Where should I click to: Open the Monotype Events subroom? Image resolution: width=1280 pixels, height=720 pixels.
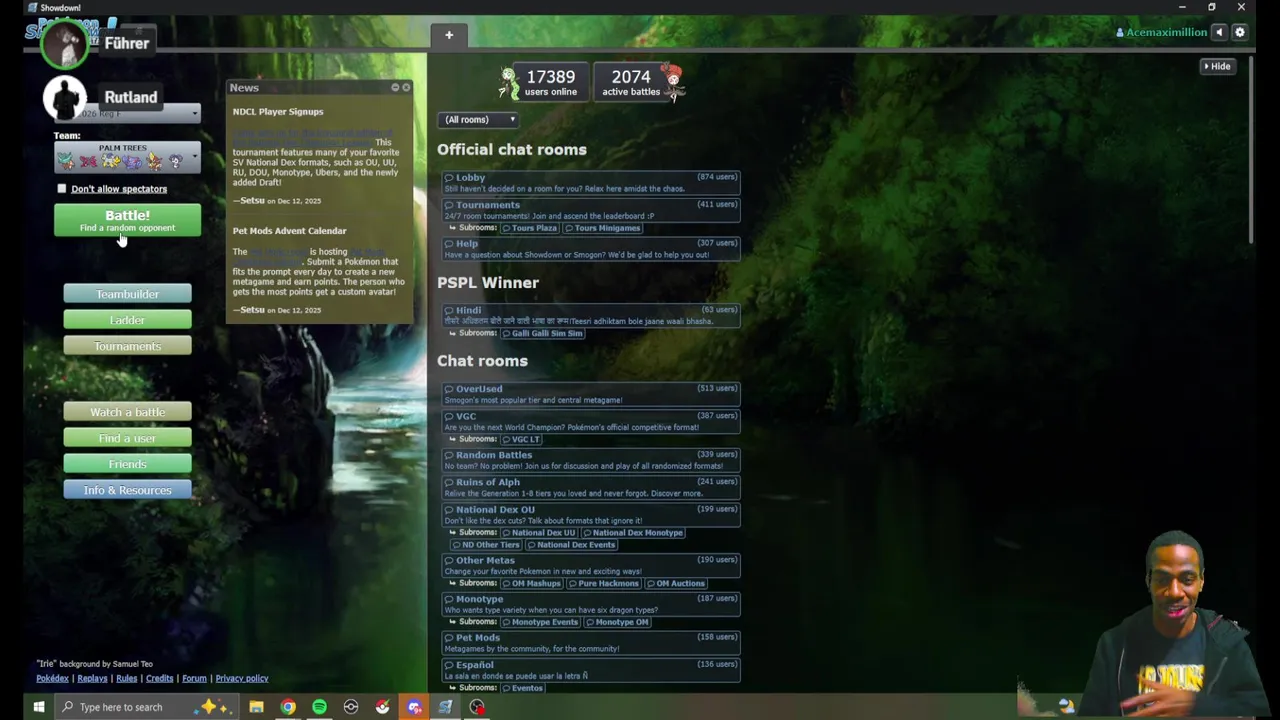tap(540, 622)
